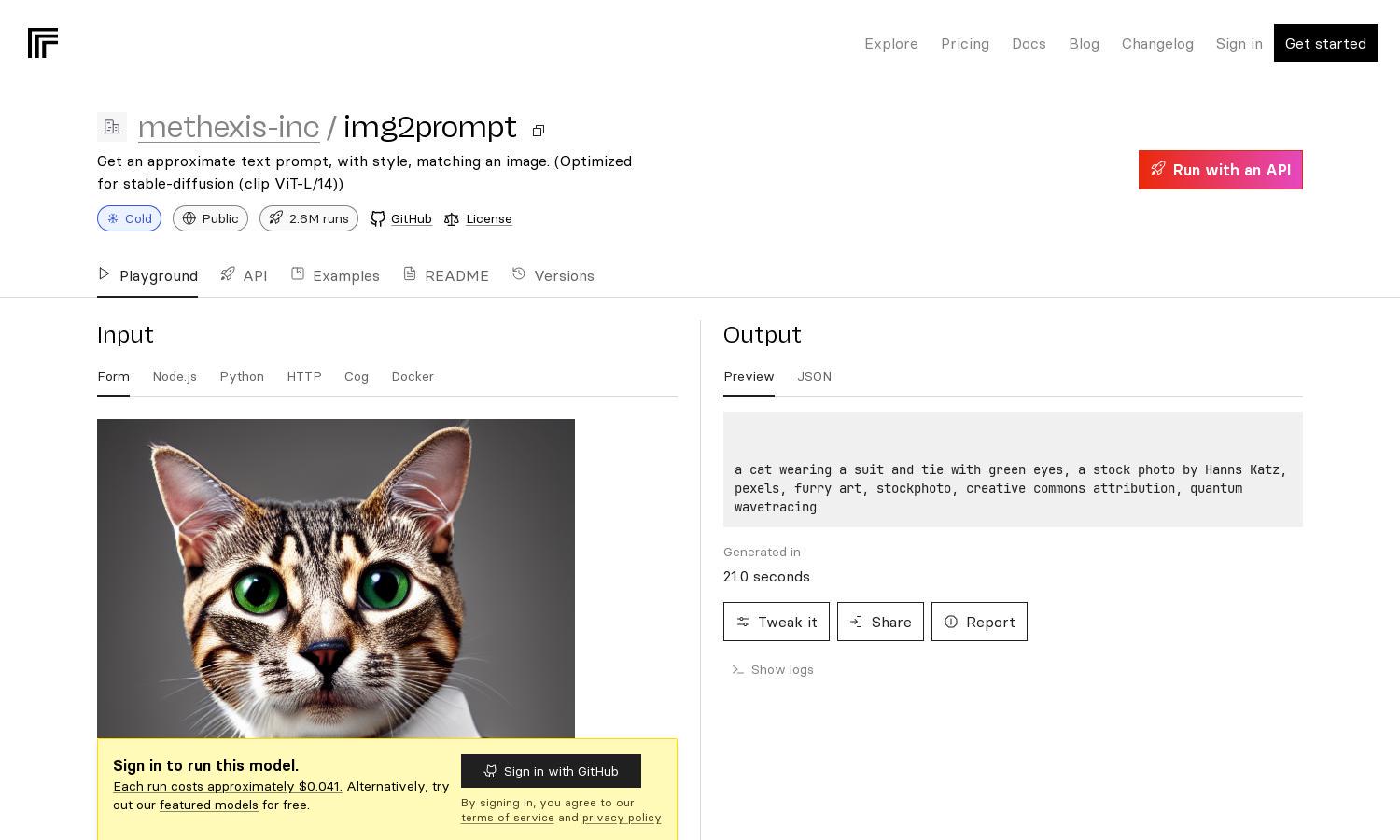Click the GitHub octocat icon
The width and height of the screenshot is (1400, 840).
[378, 218]
